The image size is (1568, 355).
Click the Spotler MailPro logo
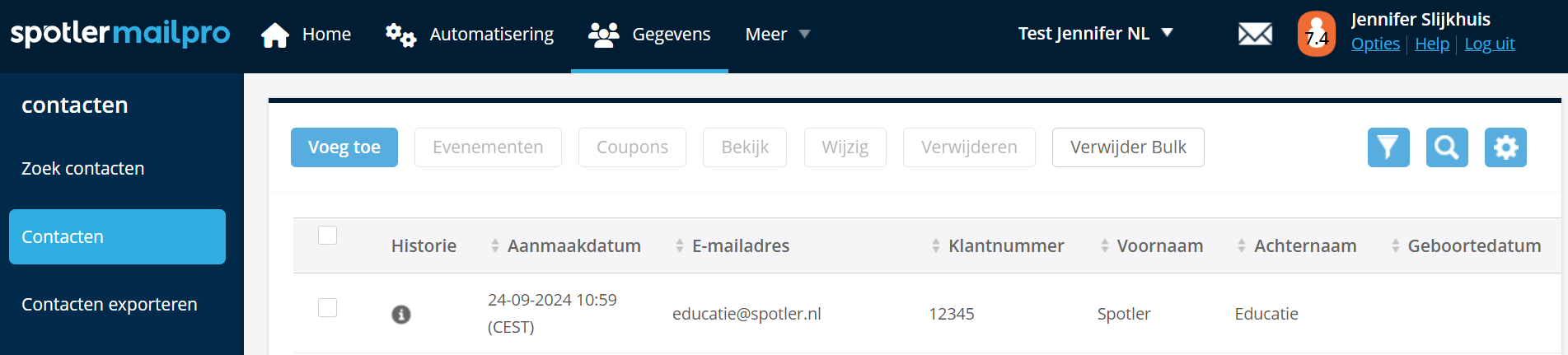pos(120,34)
